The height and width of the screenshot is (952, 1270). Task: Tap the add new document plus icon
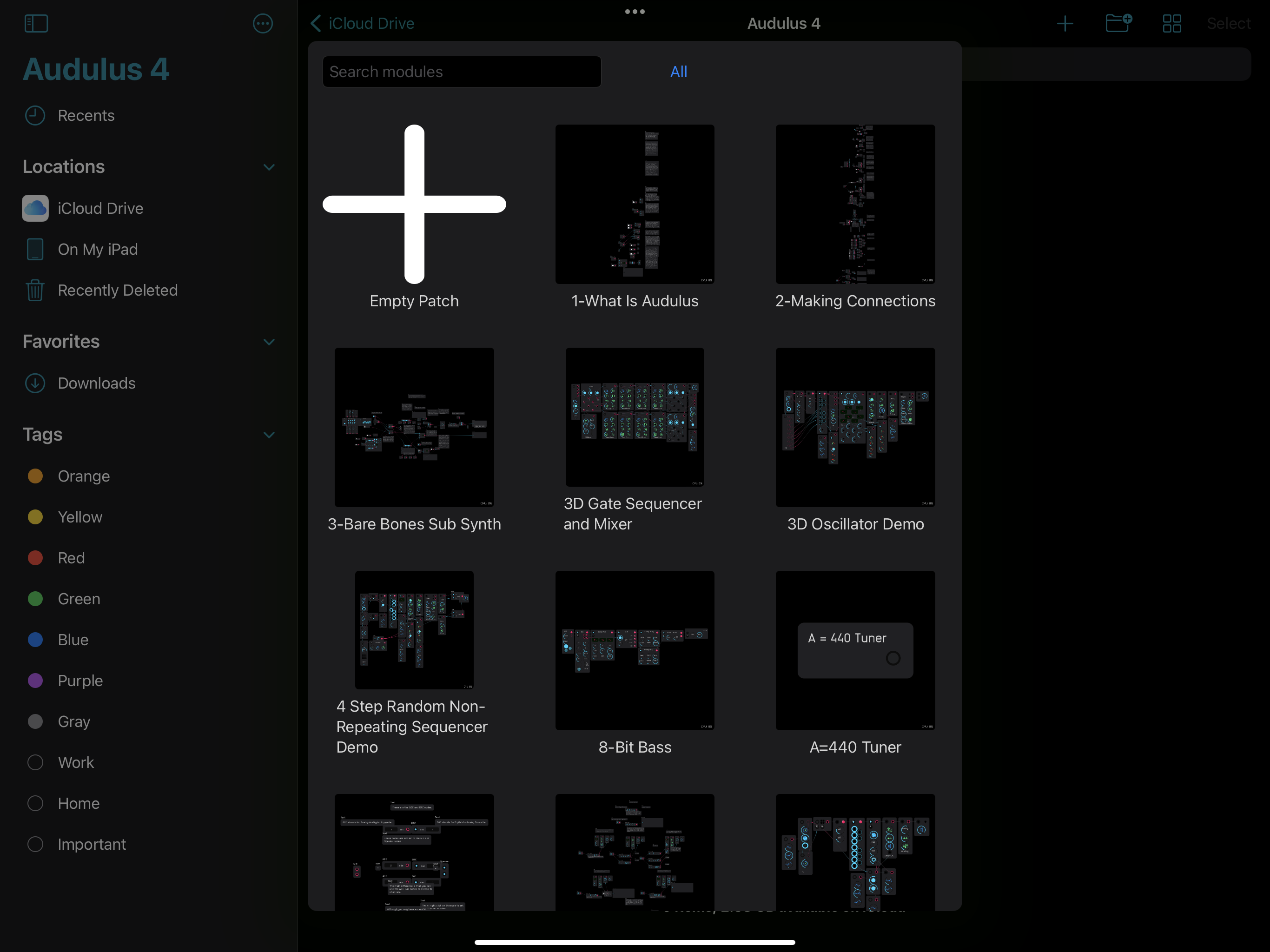tap(1065, 24)
